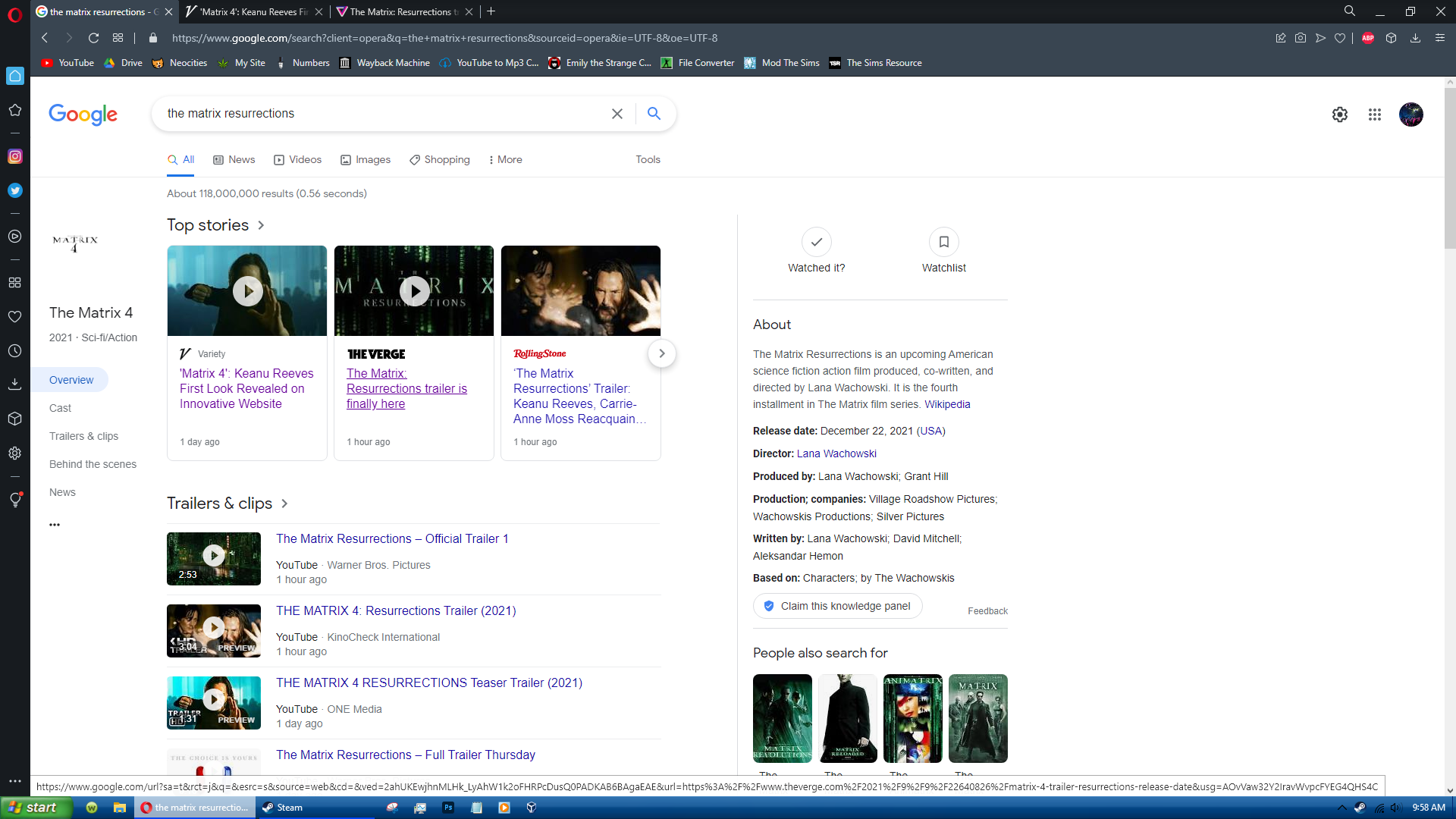1456x819 pixels.
Task: Clear the search box text
Action: 617,114
